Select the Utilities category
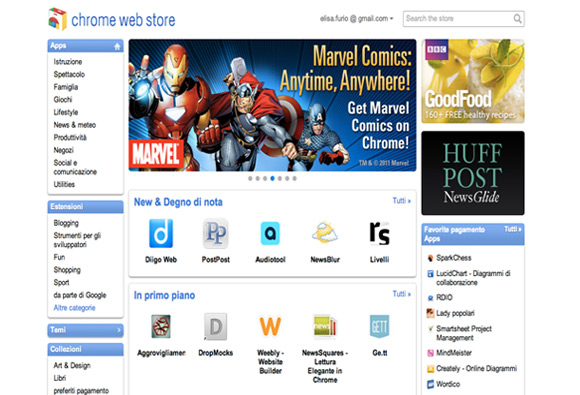 [x=64, y=184]
